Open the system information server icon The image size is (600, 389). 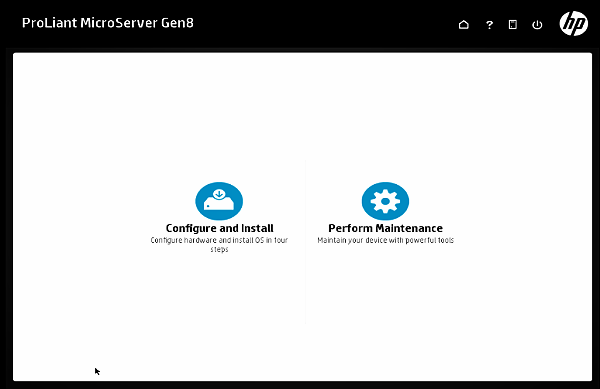click(513, 25)
